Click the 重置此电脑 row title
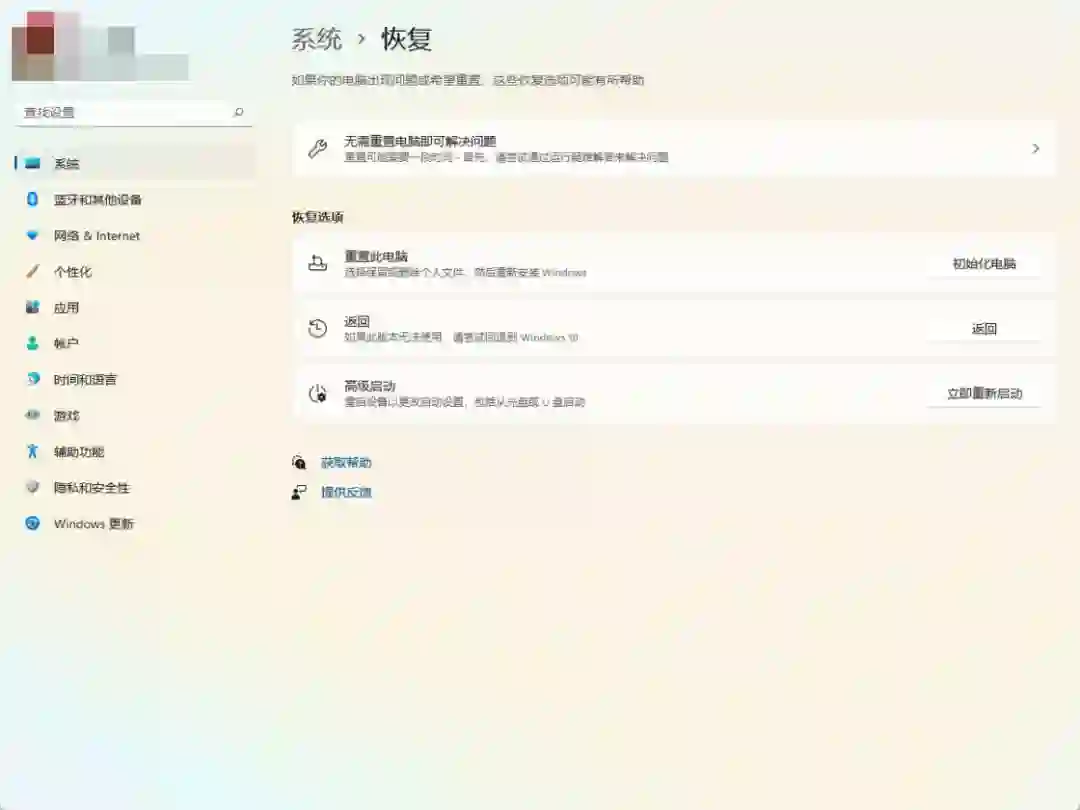The width and height of the screenshot is (1080, 810). 376,256
